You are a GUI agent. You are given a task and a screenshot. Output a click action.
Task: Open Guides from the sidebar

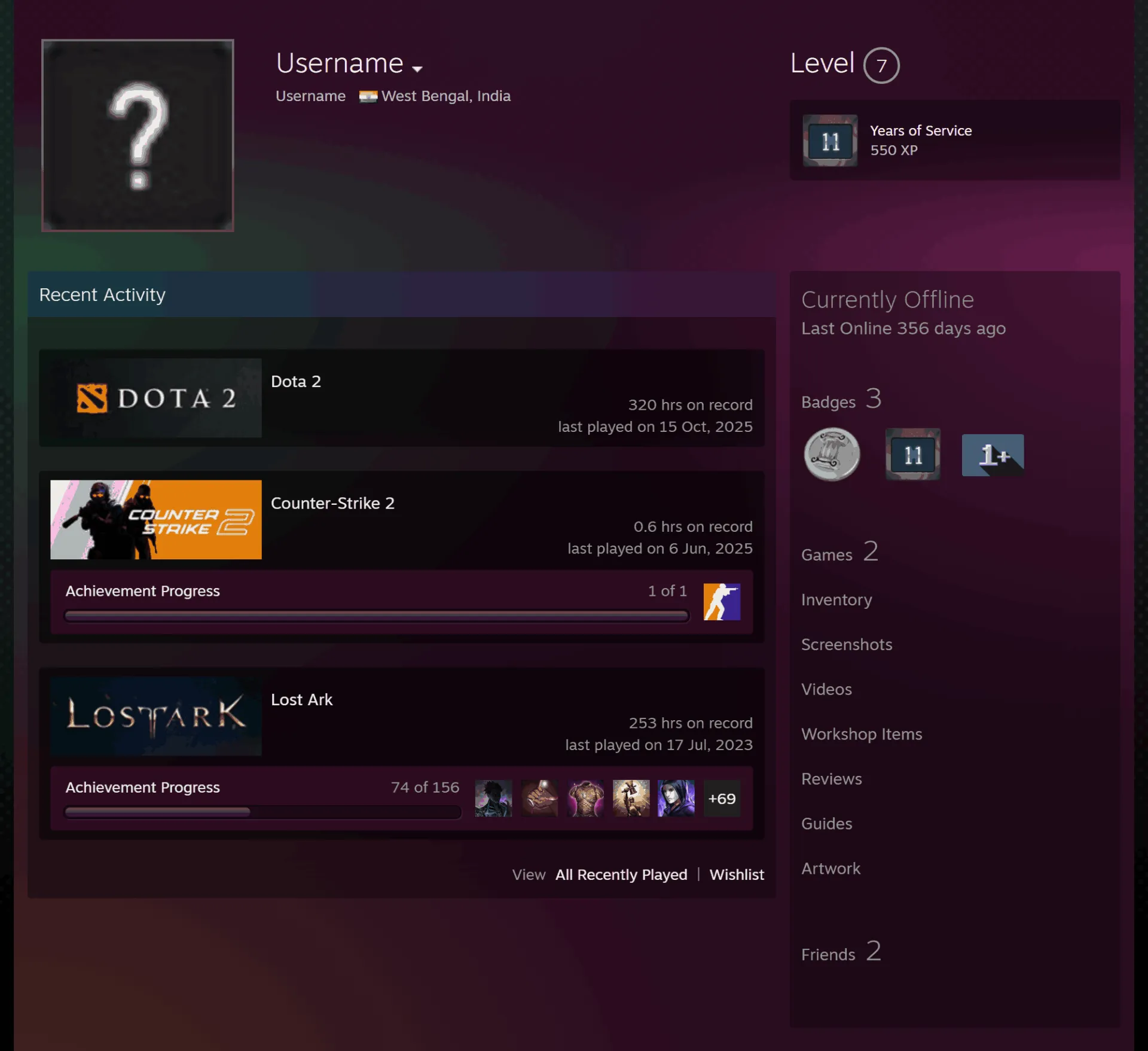pos(826,824)
